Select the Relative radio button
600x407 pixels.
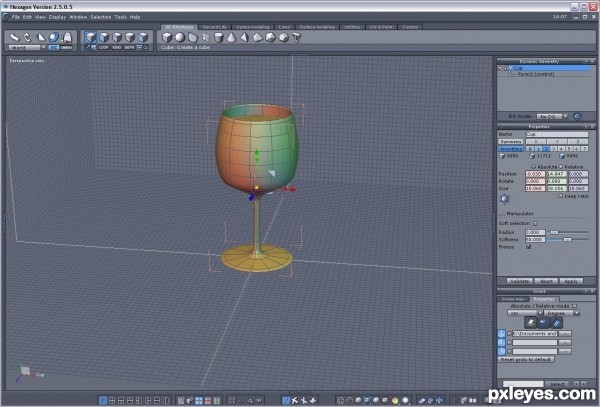561,167
